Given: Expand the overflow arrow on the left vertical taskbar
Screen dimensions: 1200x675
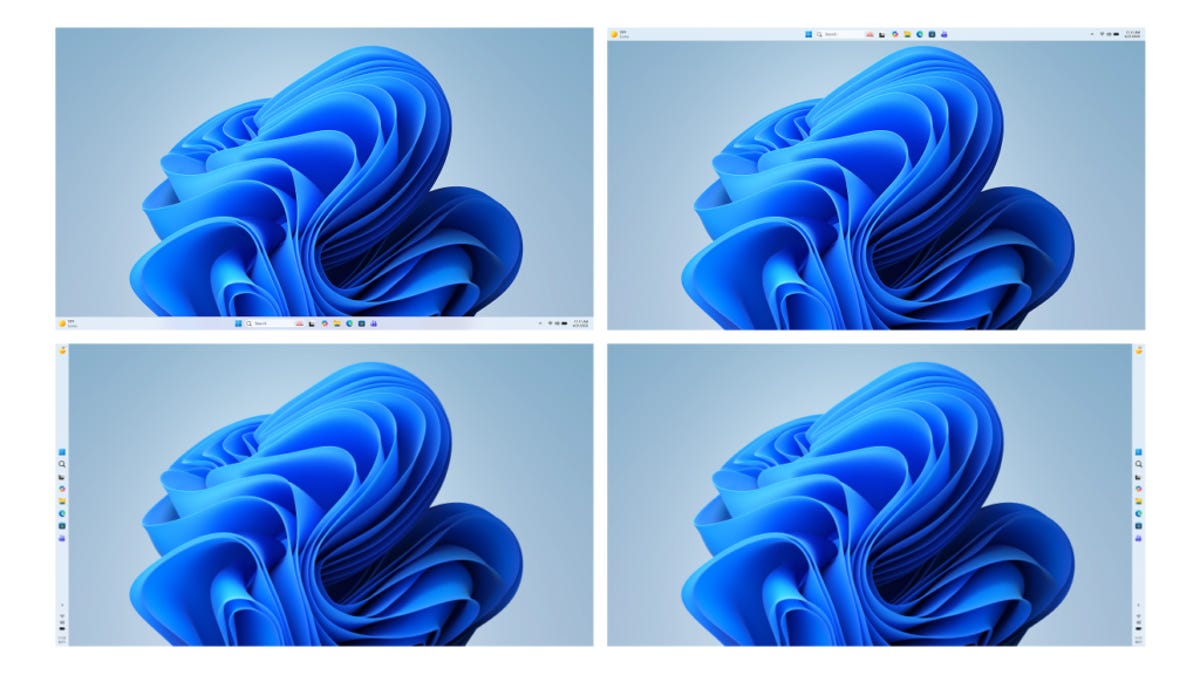Looking at the screenshot, I should pos(62,605).
